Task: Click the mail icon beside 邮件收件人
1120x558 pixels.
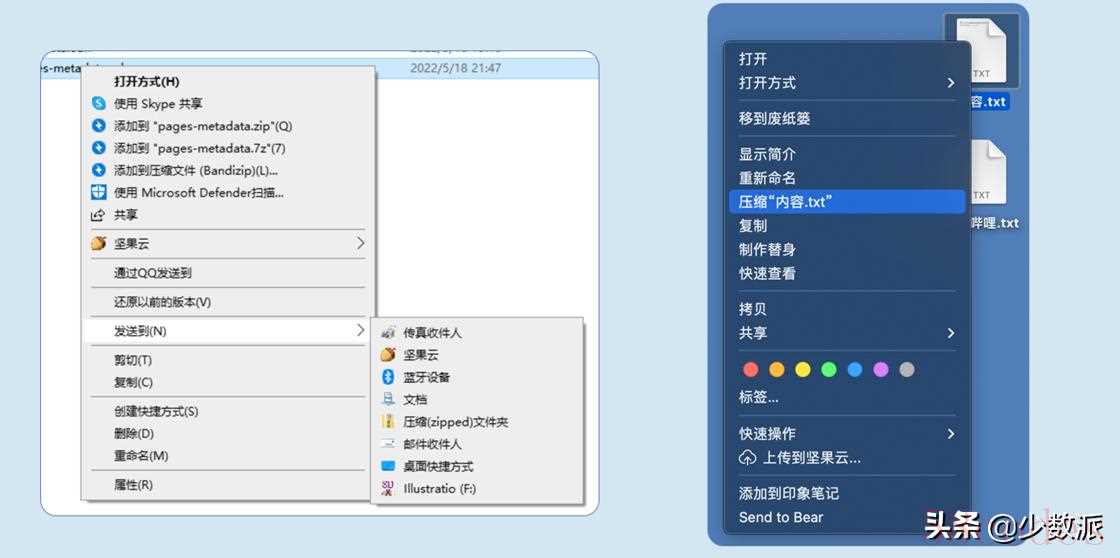Action: click(x=388, y=444)
